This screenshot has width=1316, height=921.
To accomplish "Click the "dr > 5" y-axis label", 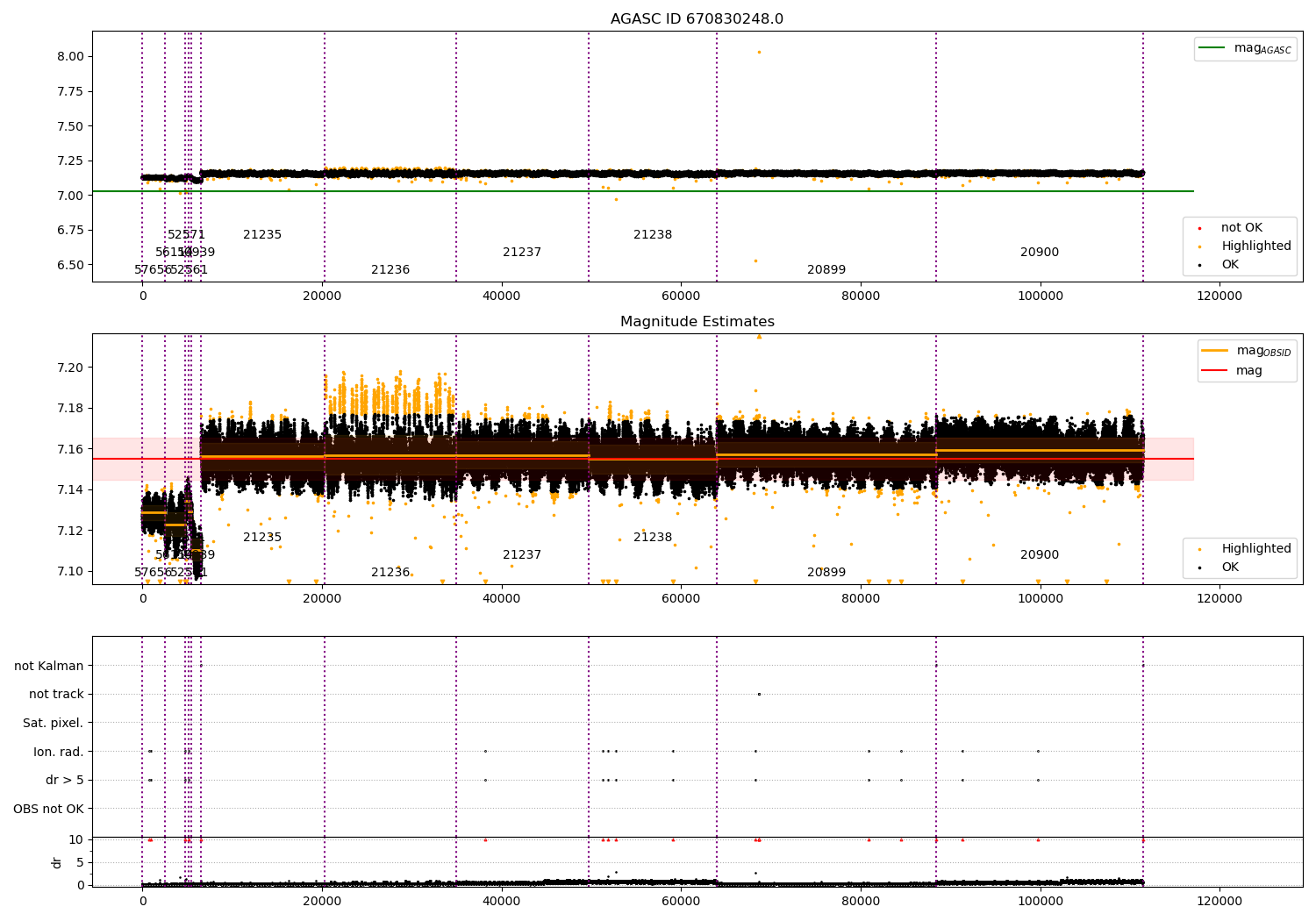I will click(65, 780).
